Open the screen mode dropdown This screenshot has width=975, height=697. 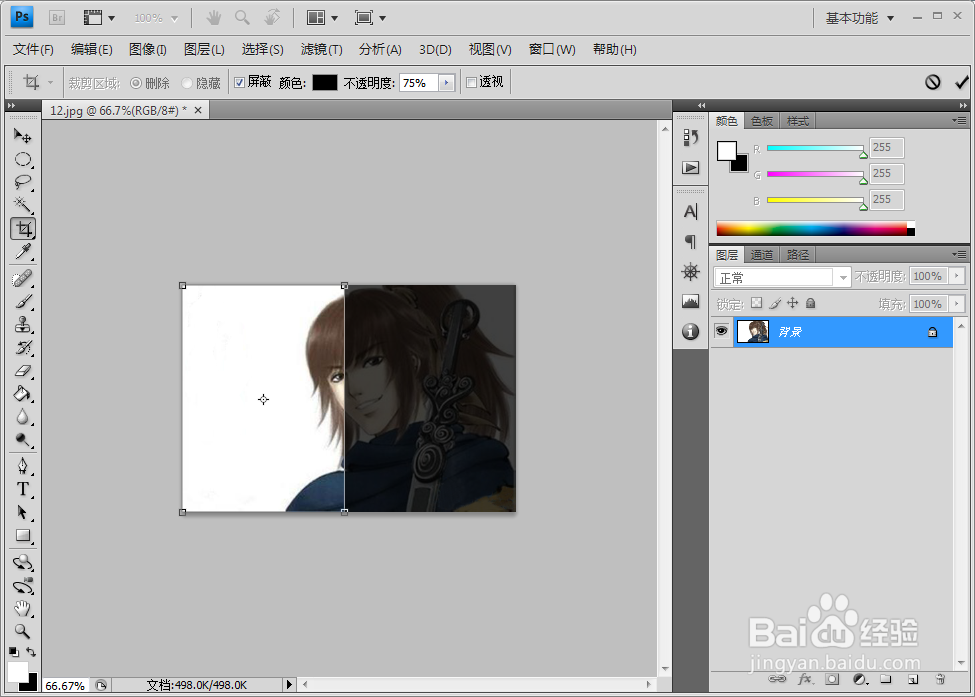coord(370,18)
